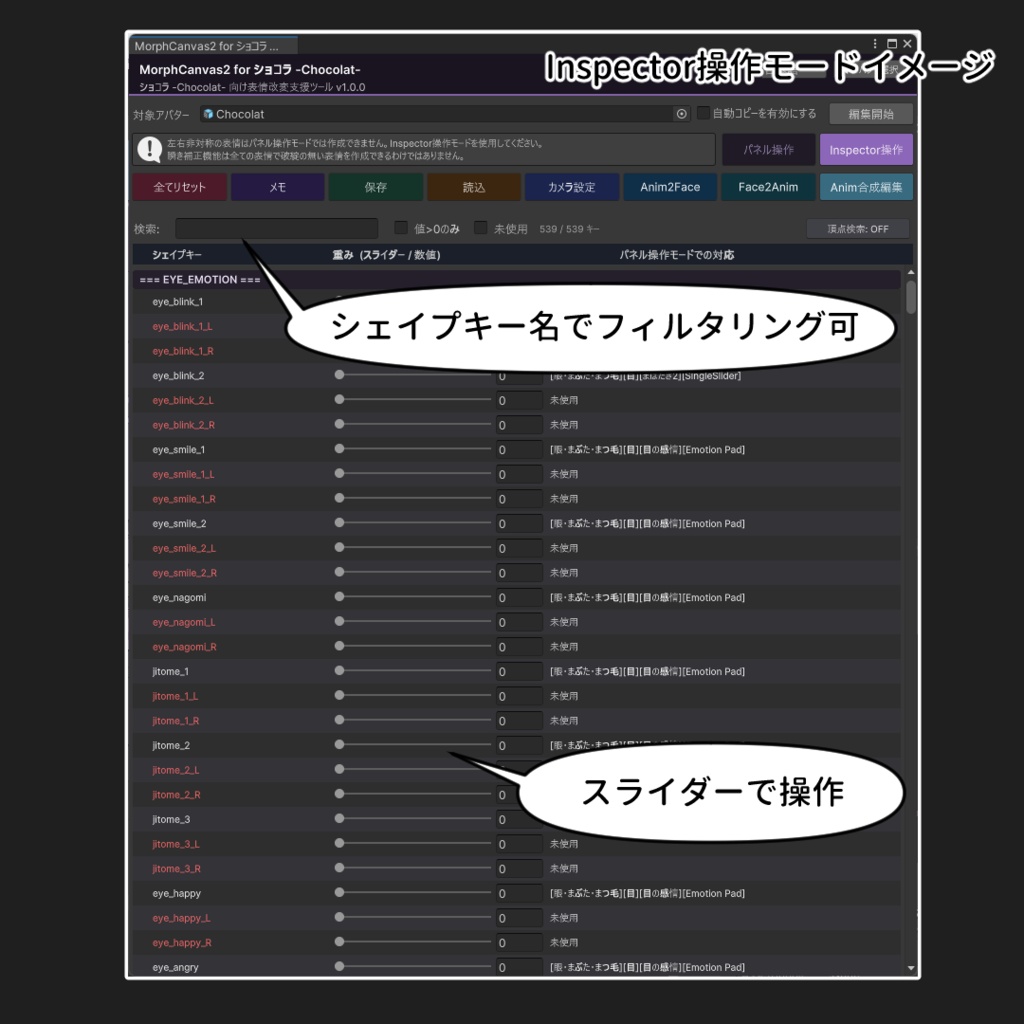
Task: Click the Chocolat avatar cube icon
Action: click(208, 114)
